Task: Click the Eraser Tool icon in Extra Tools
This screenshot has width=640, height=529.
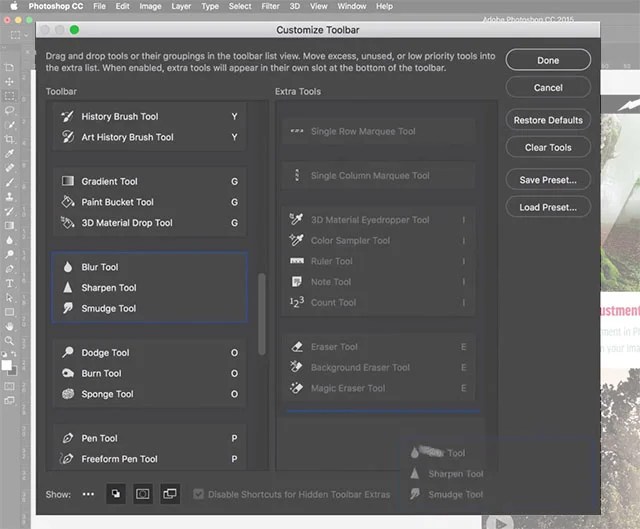Action: click(x=297, y=347)
